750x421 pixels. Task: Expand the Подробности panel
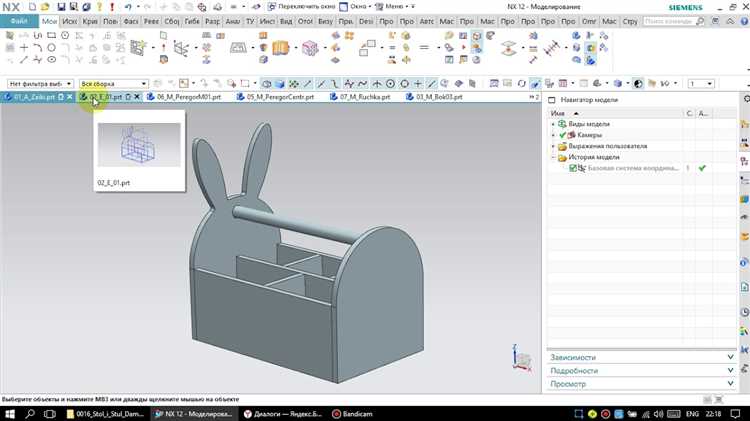[x=641, y=371]
